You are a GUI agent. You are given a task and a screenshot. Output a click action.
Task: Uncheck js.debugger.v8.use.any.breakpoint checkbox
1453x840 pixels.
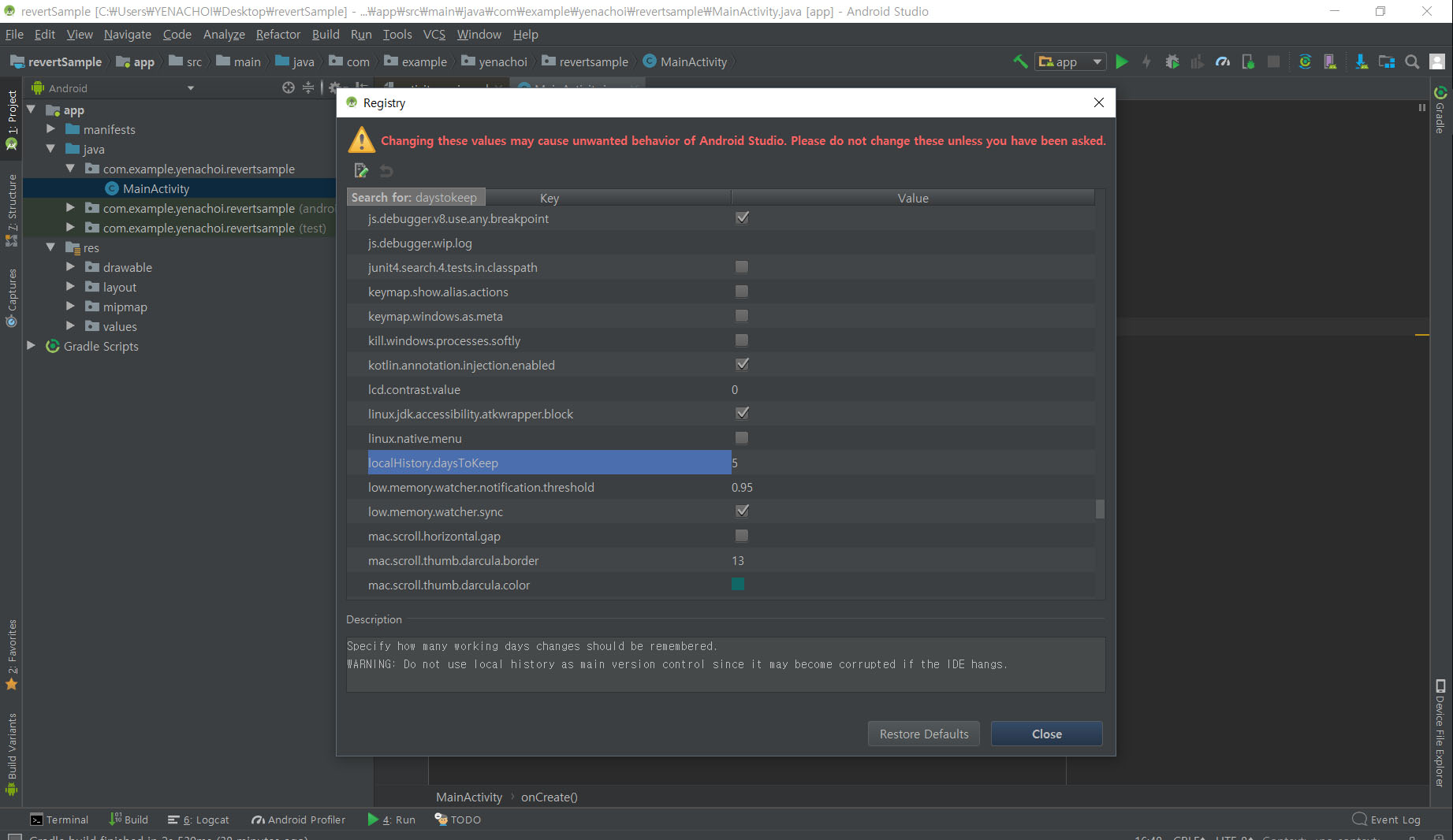coord(742,218)
